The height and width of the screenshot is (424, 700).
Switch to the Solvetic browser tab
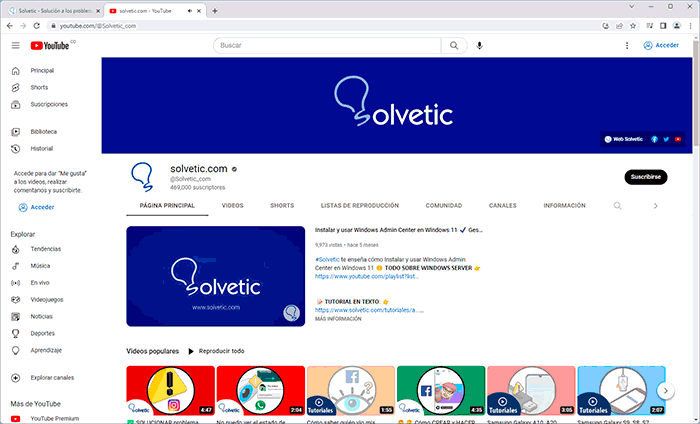[x=54, y=11]
